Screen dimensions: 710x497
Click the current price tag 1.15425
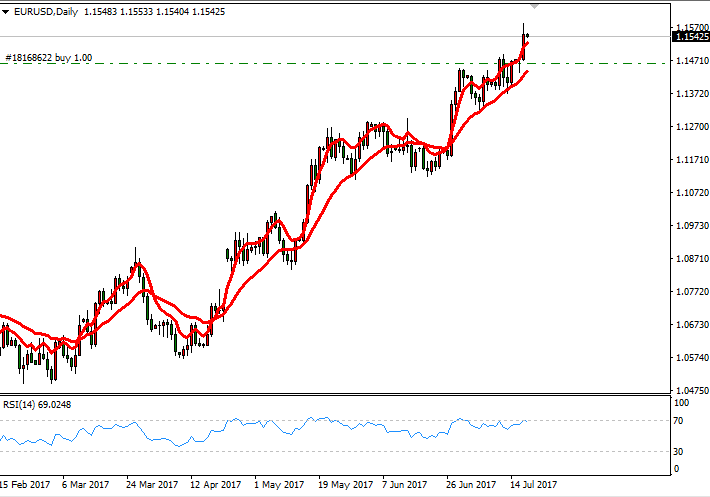(691, 37)
